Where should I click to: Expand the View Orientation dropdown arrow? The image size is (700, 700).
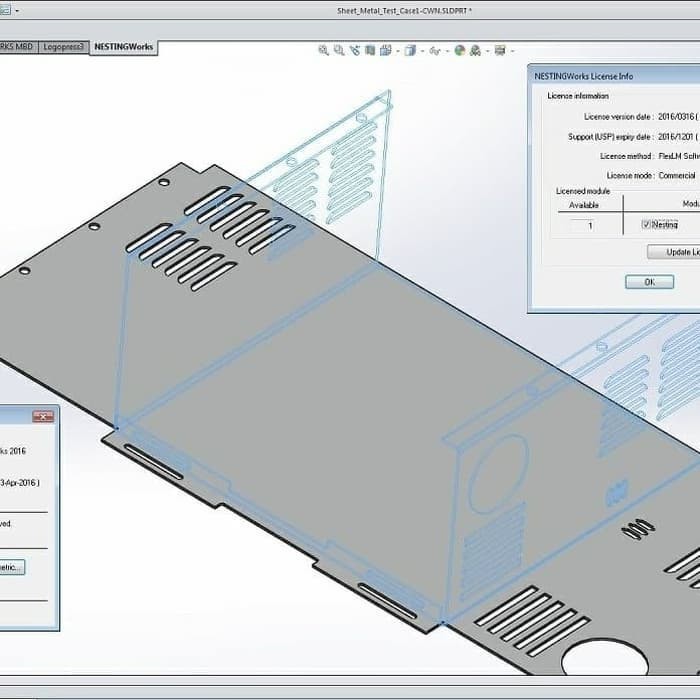click(x=397, y=51)
